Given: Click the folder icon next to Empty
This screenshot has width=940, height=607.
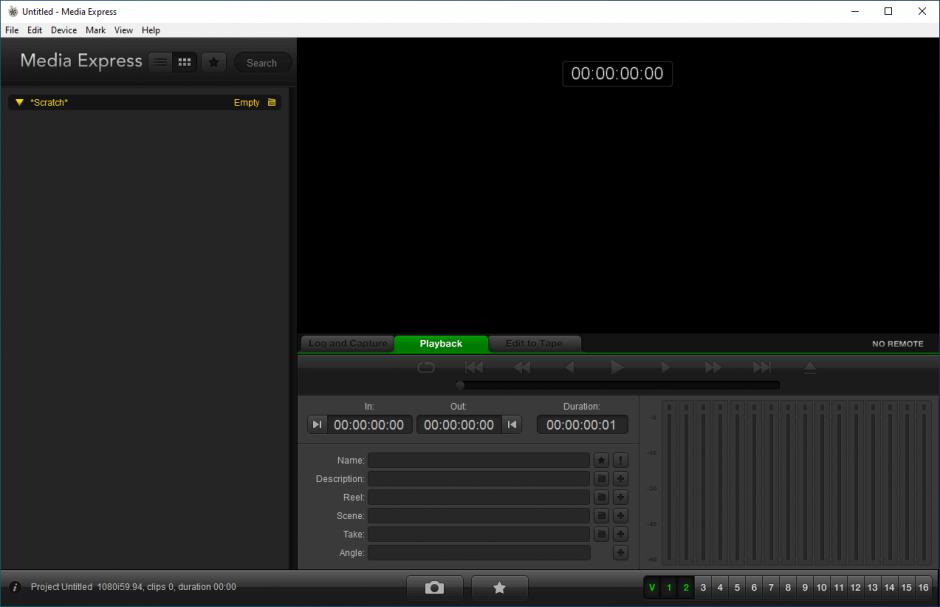Looking at the screenshot, I should (272, 102).
